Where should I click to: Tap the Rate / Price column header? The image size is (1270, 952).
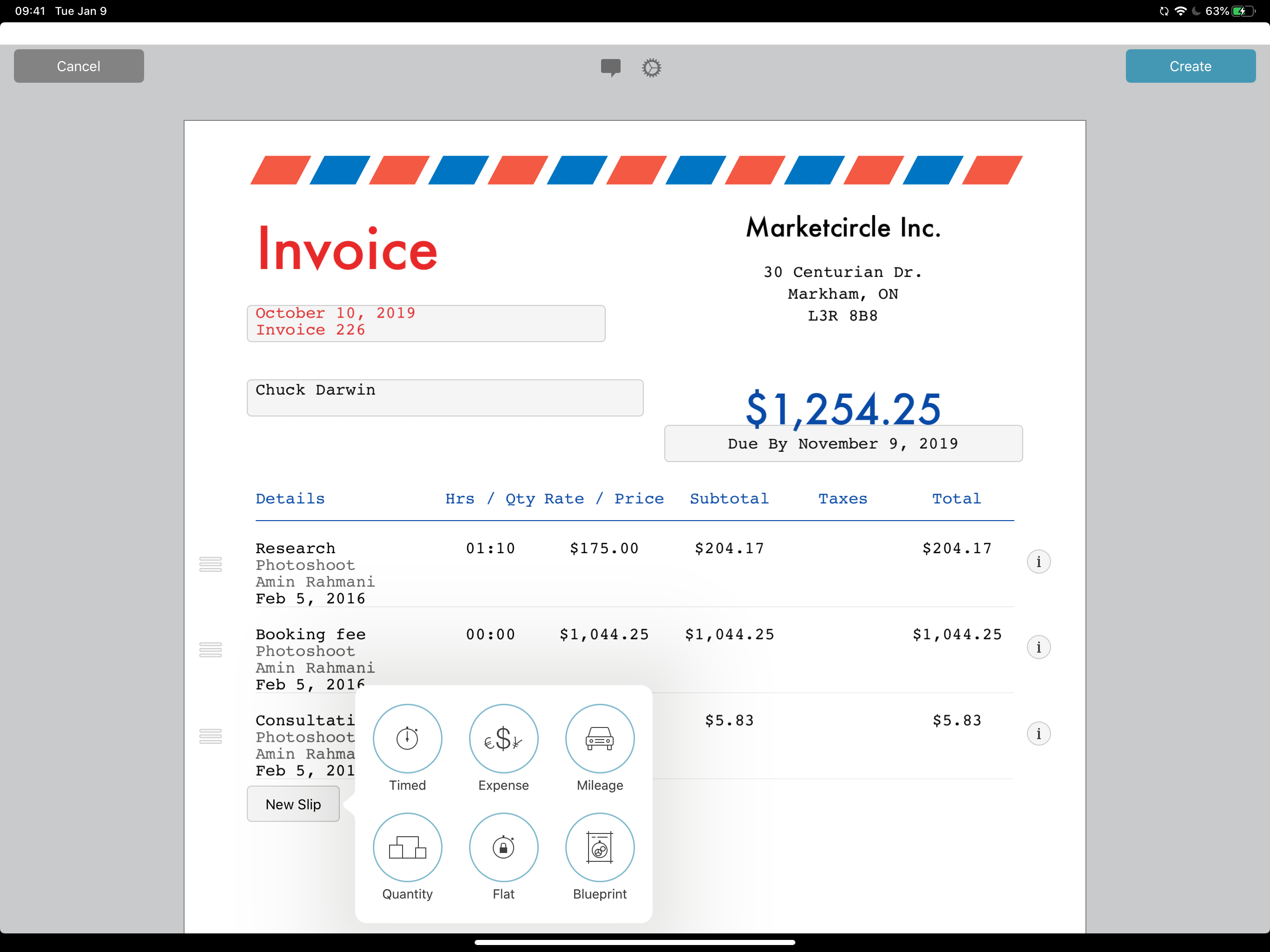tap(604, 498)
